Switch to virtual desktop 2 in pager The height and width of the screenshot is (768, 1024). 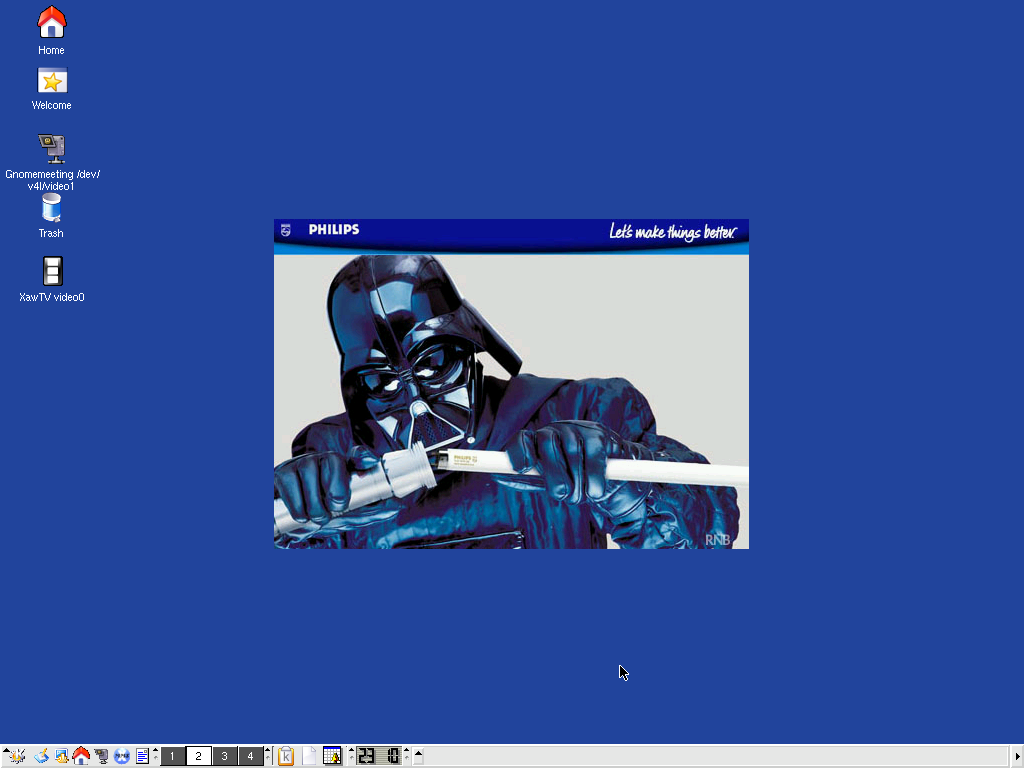click(199, 756)
